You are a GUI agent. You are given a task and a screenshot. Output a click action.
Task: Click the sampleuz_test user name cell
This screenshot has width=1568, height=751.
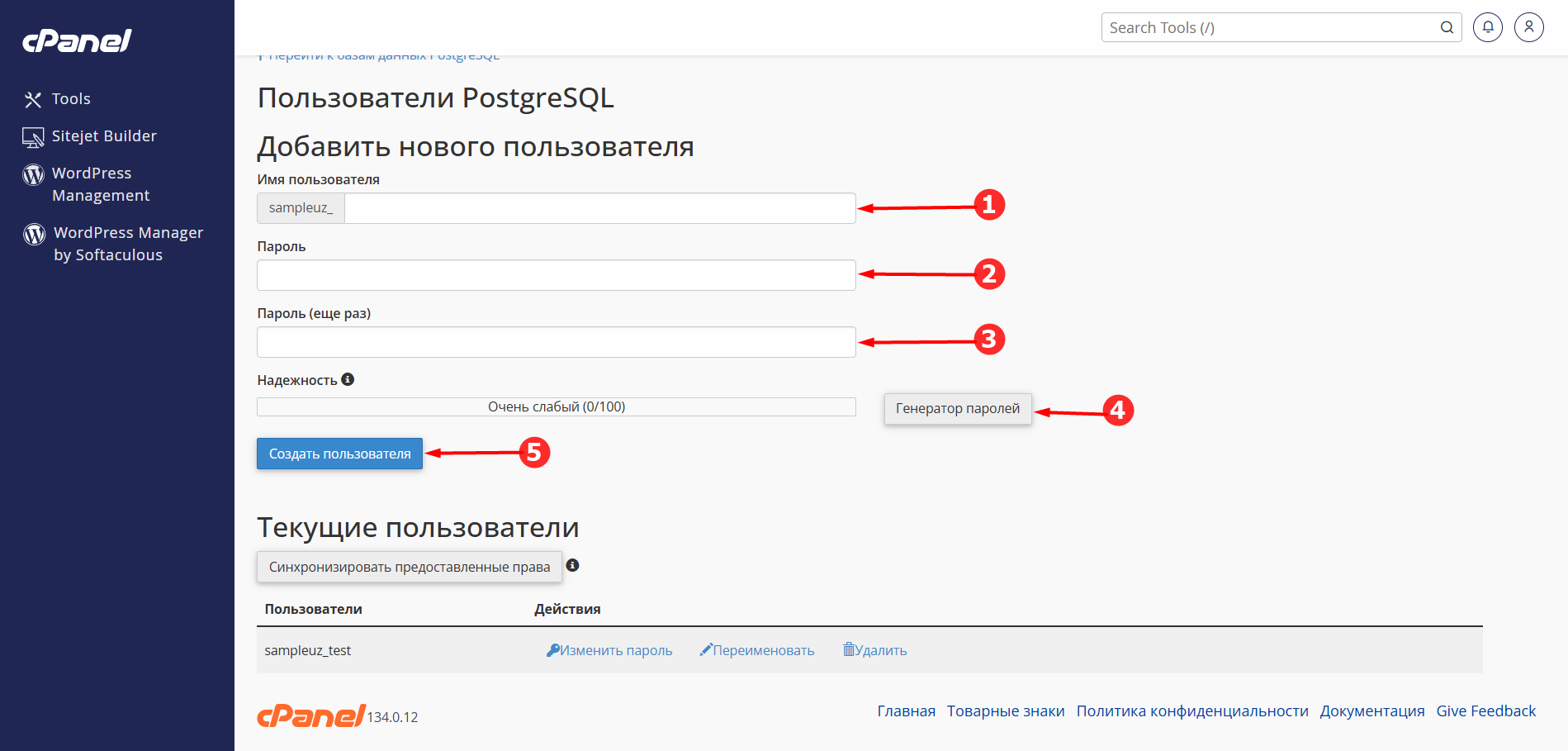tap(308, 650)
